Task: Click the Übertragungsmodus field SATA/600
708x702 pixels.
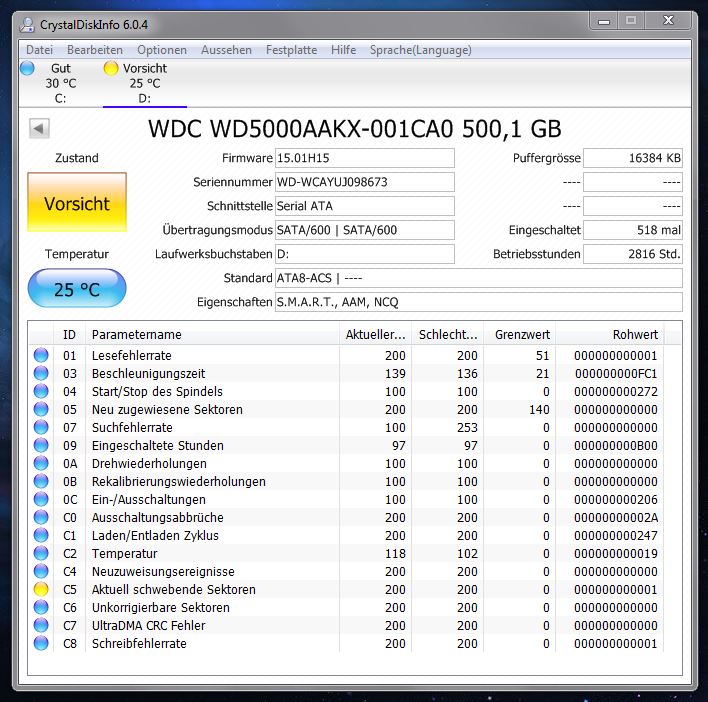Action: [x=364, y=230]
